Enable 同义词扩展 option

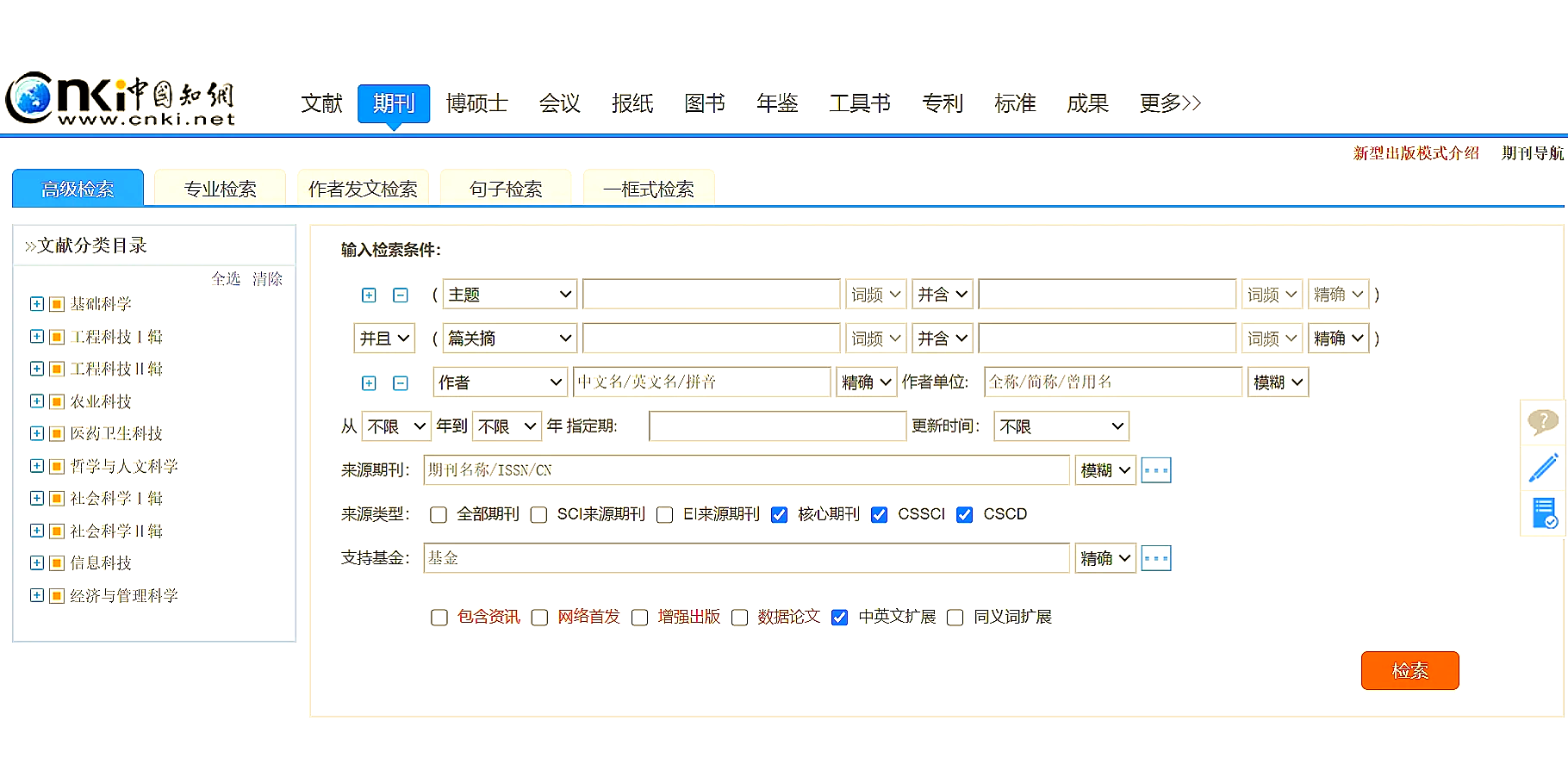point(955,618)
